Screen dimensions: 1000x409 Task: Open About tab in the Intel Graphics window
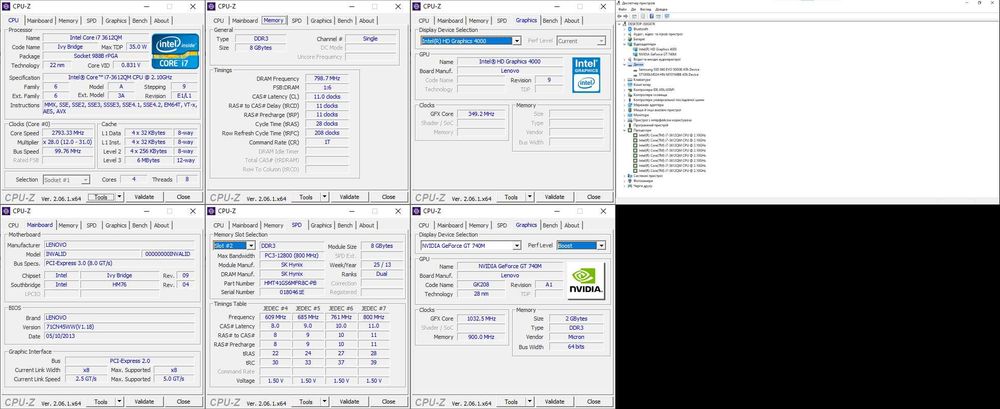coord(572,20)
